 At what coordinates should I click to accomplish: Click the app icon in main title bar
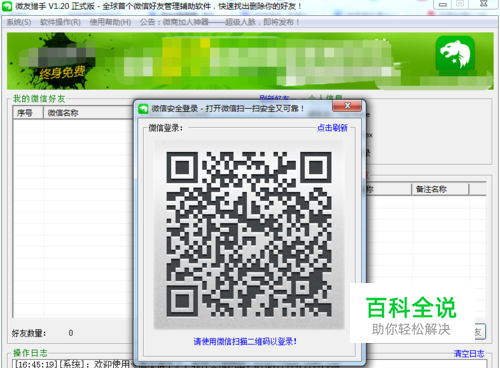pos(7,6)
